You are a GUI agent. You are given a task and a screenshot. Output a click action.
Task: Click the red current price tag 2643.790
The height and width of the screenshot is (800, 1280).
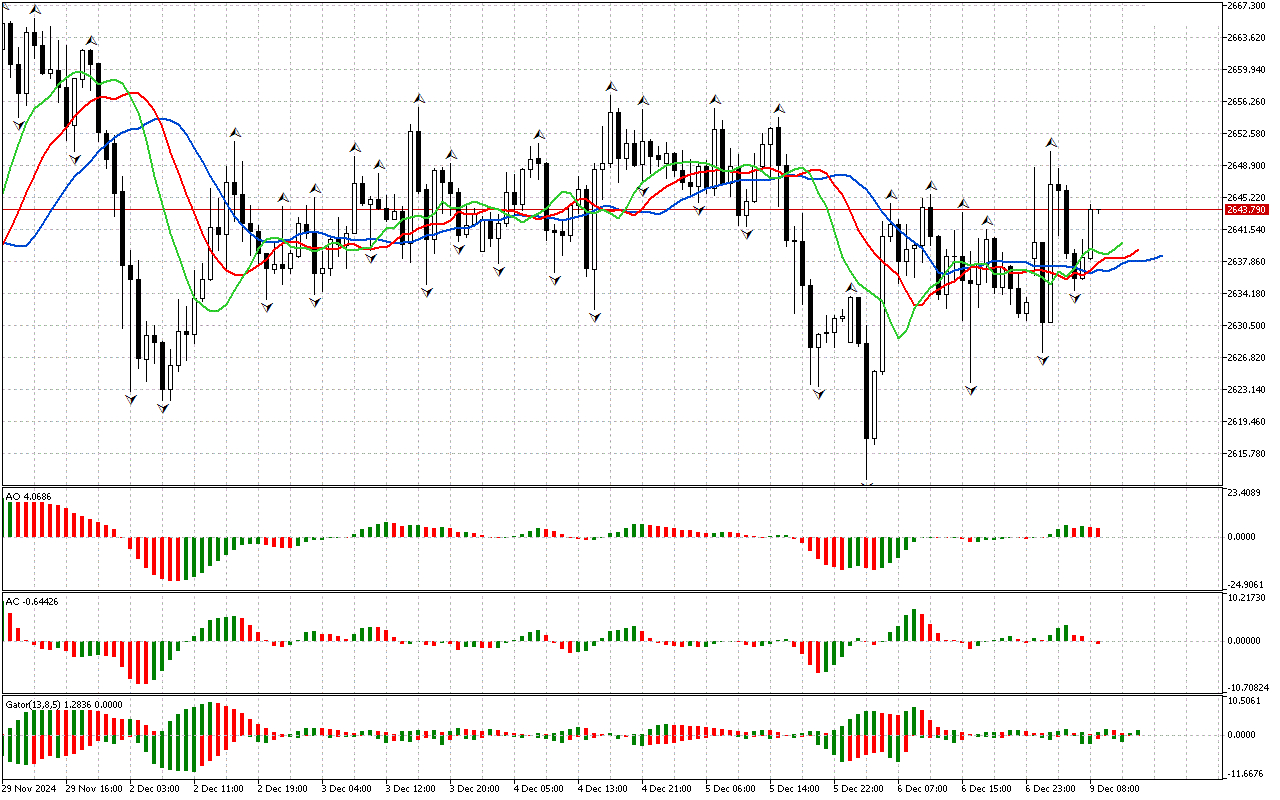click(x=1246, y=209)
